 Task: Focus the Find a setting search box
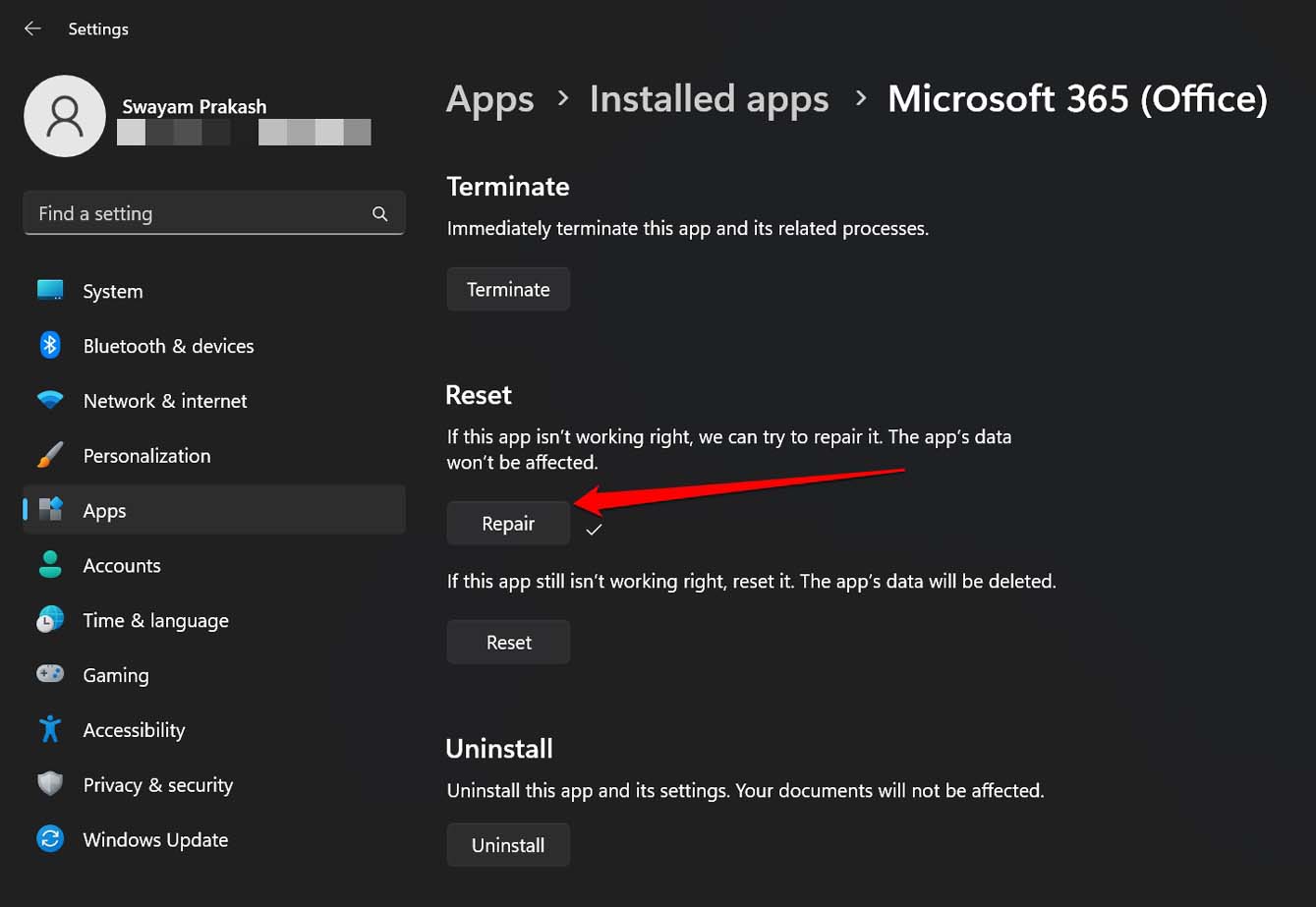[197, 214]
